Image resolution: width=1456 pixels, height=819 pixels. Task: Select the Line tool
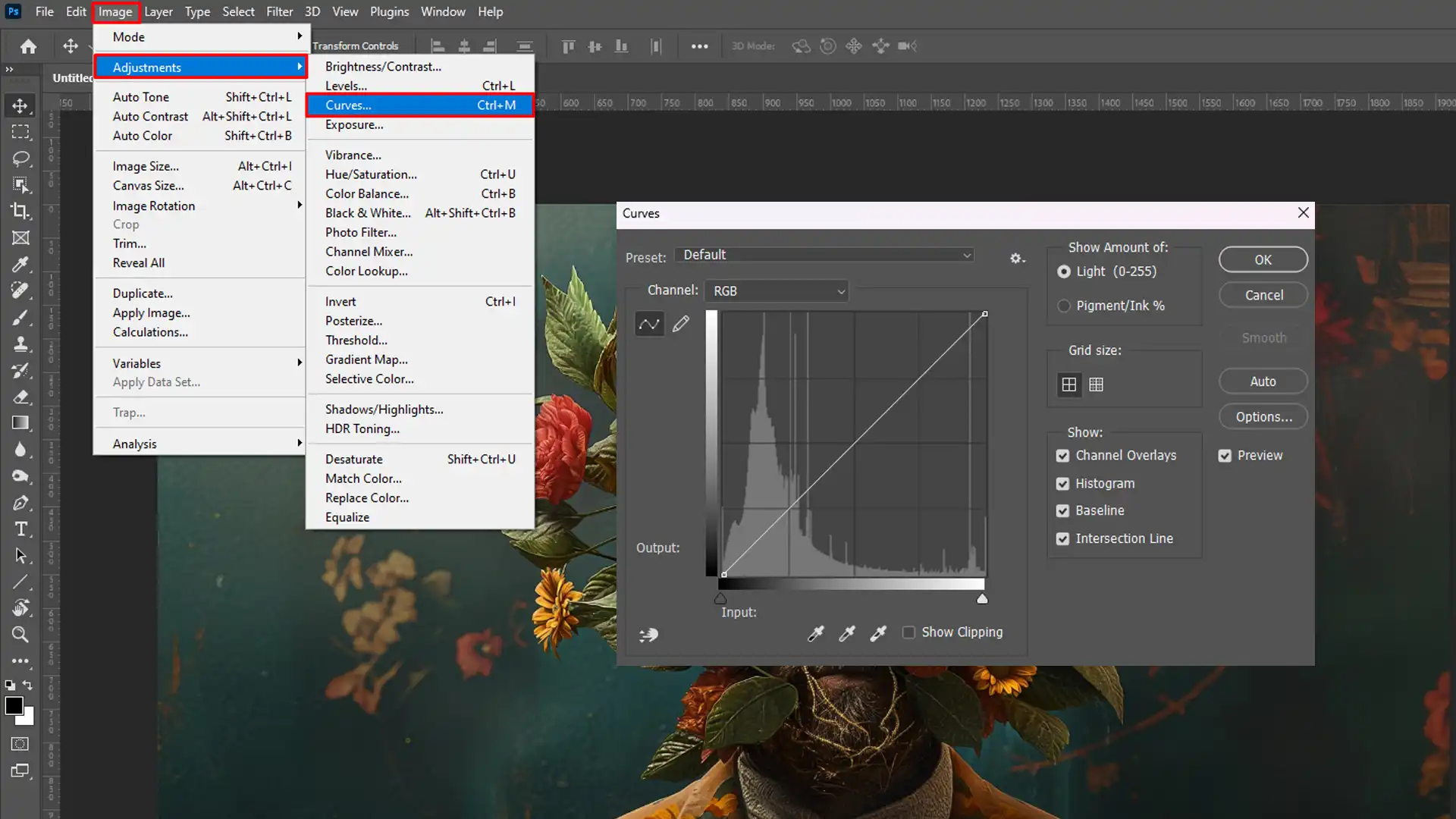tap(20, 582)
